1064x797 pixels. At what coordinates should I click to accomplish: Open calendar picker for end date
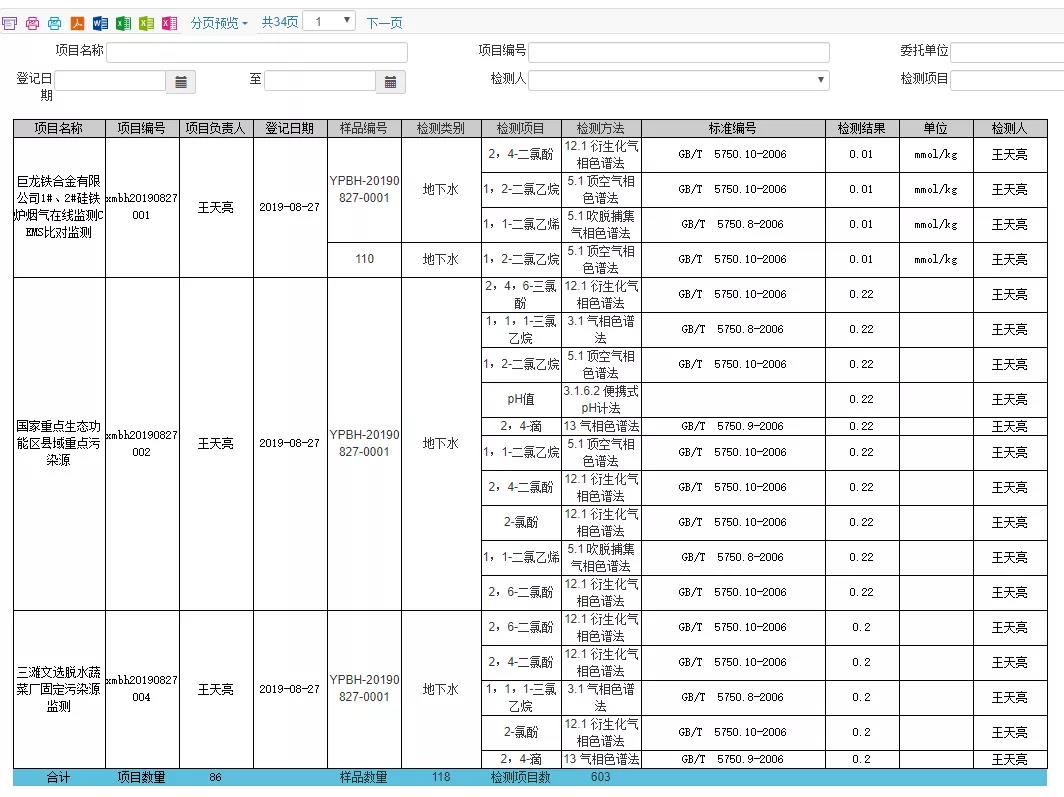tap(390, 82)
